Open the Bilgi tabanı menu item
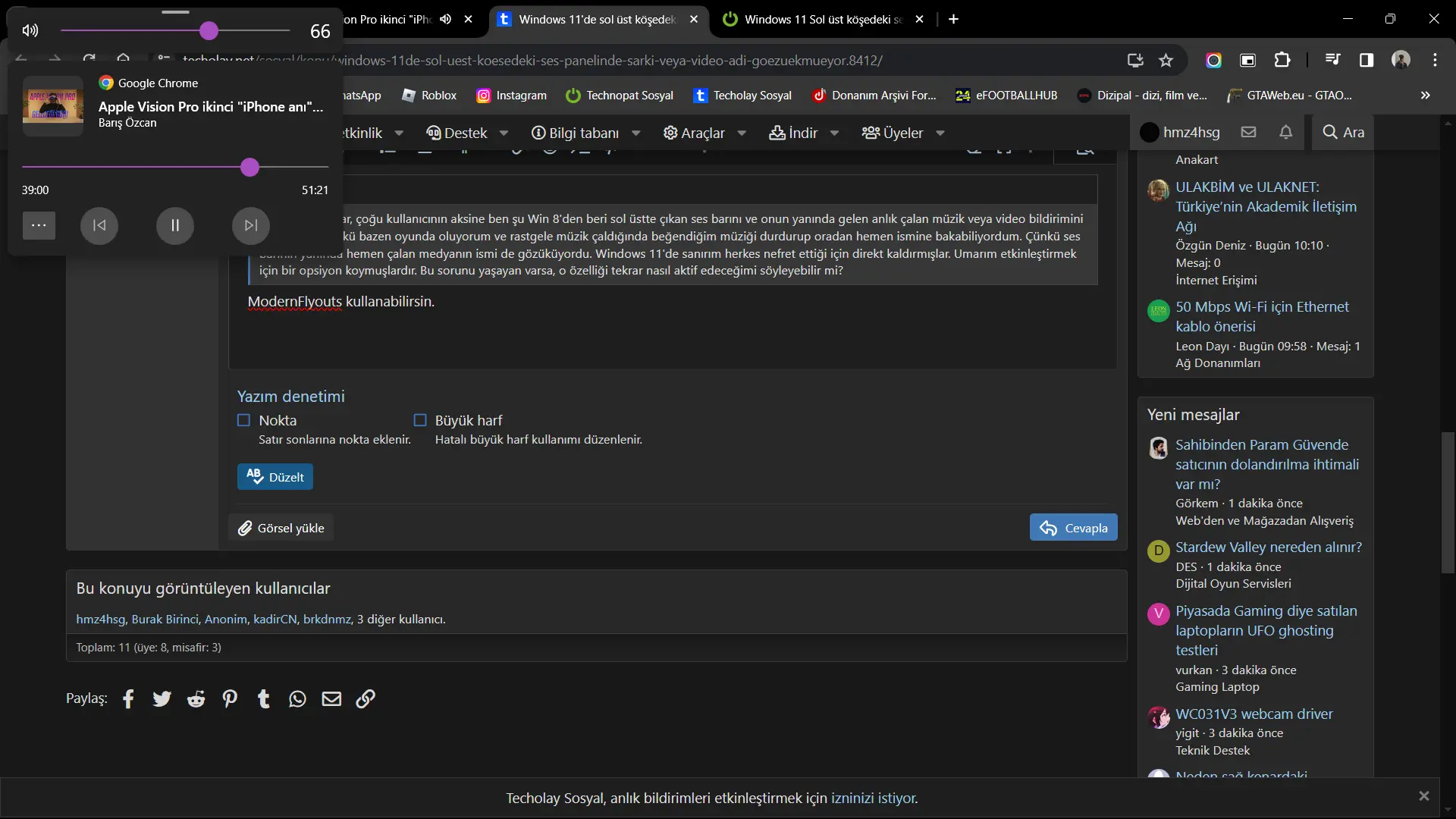1456x819 pixels. (576, 133)
